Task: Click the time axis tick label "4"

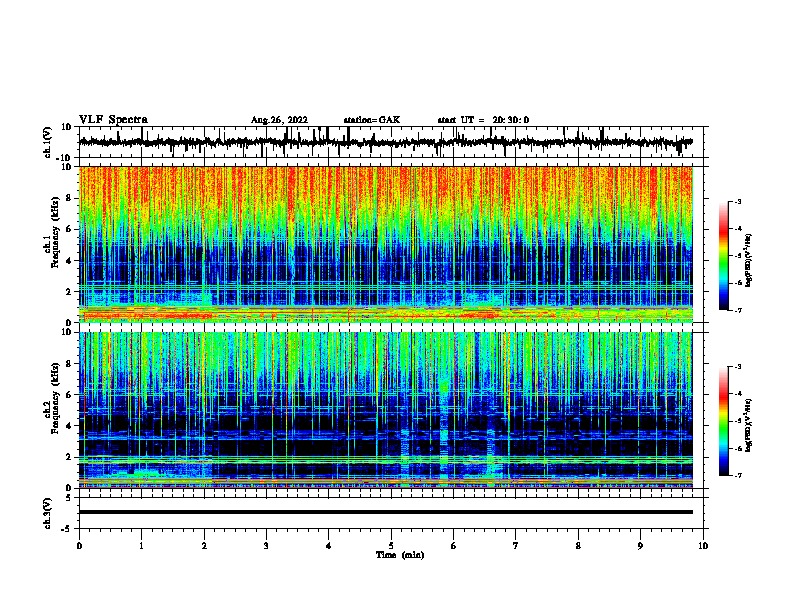Action: click(x=329, y=546)
